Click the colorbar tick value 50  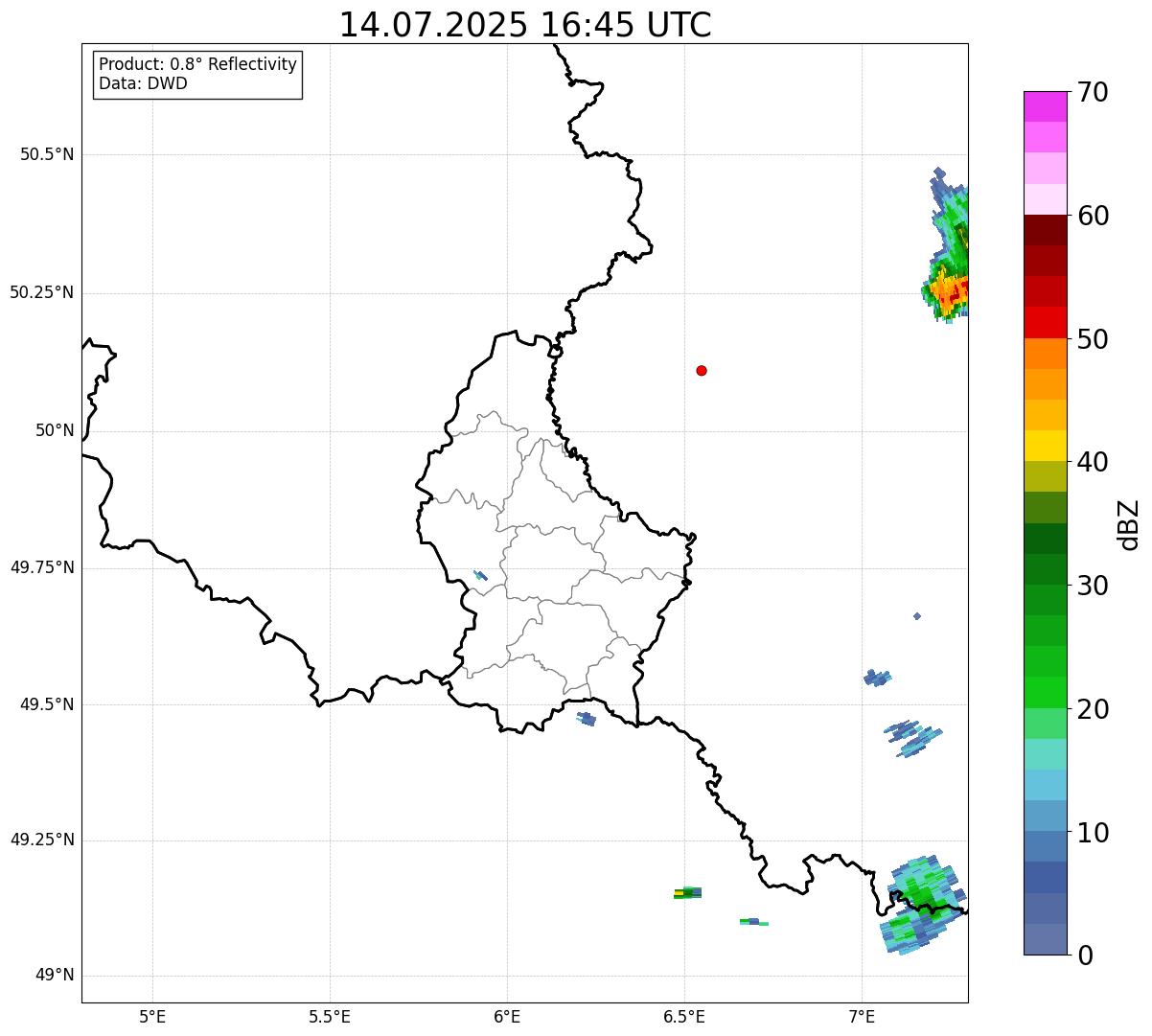[x=1093, y=339]
